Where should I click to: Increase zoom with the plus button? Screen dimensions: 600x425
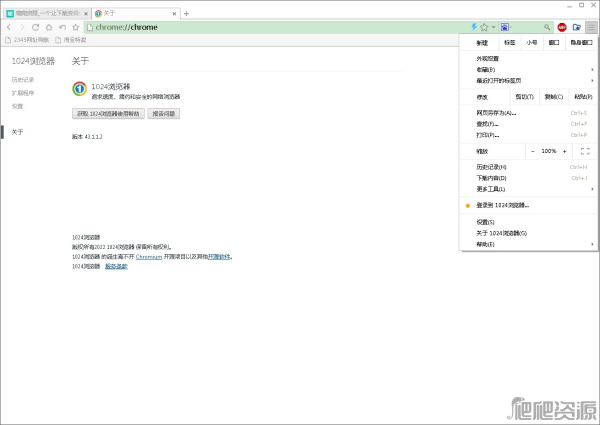click(x=564, y=150)
